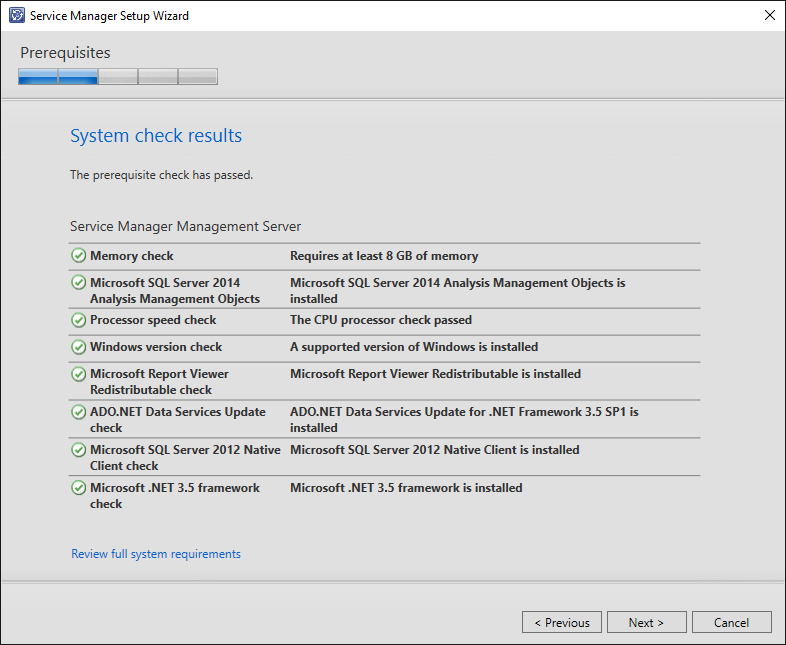786x645 pixels.
Task: Click 'Service Manager Setup Wizard' window title
Action: [x=109, y=16]
